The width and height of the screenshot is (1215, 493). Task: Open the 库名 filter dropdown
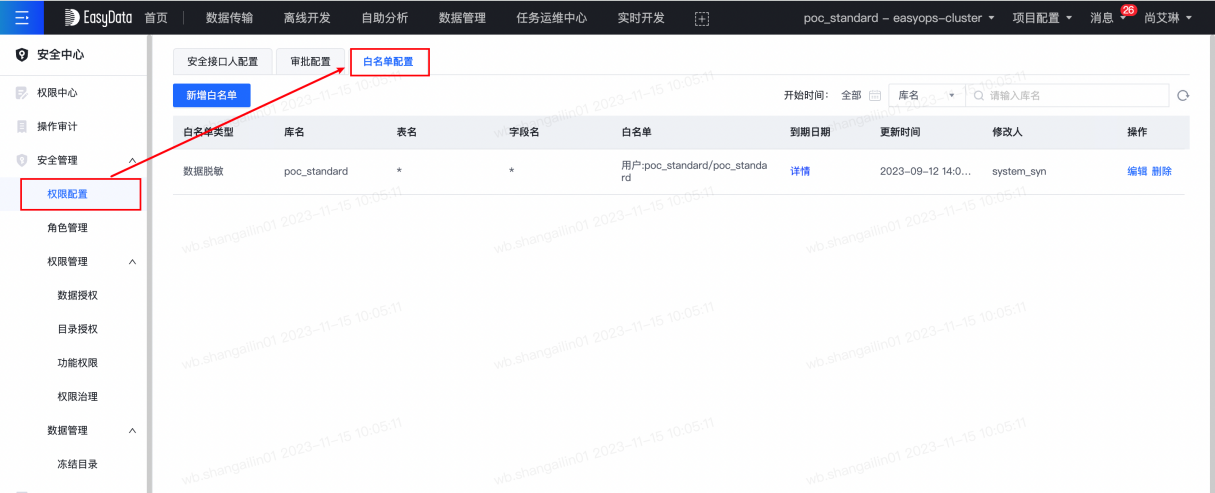point(926,95)
